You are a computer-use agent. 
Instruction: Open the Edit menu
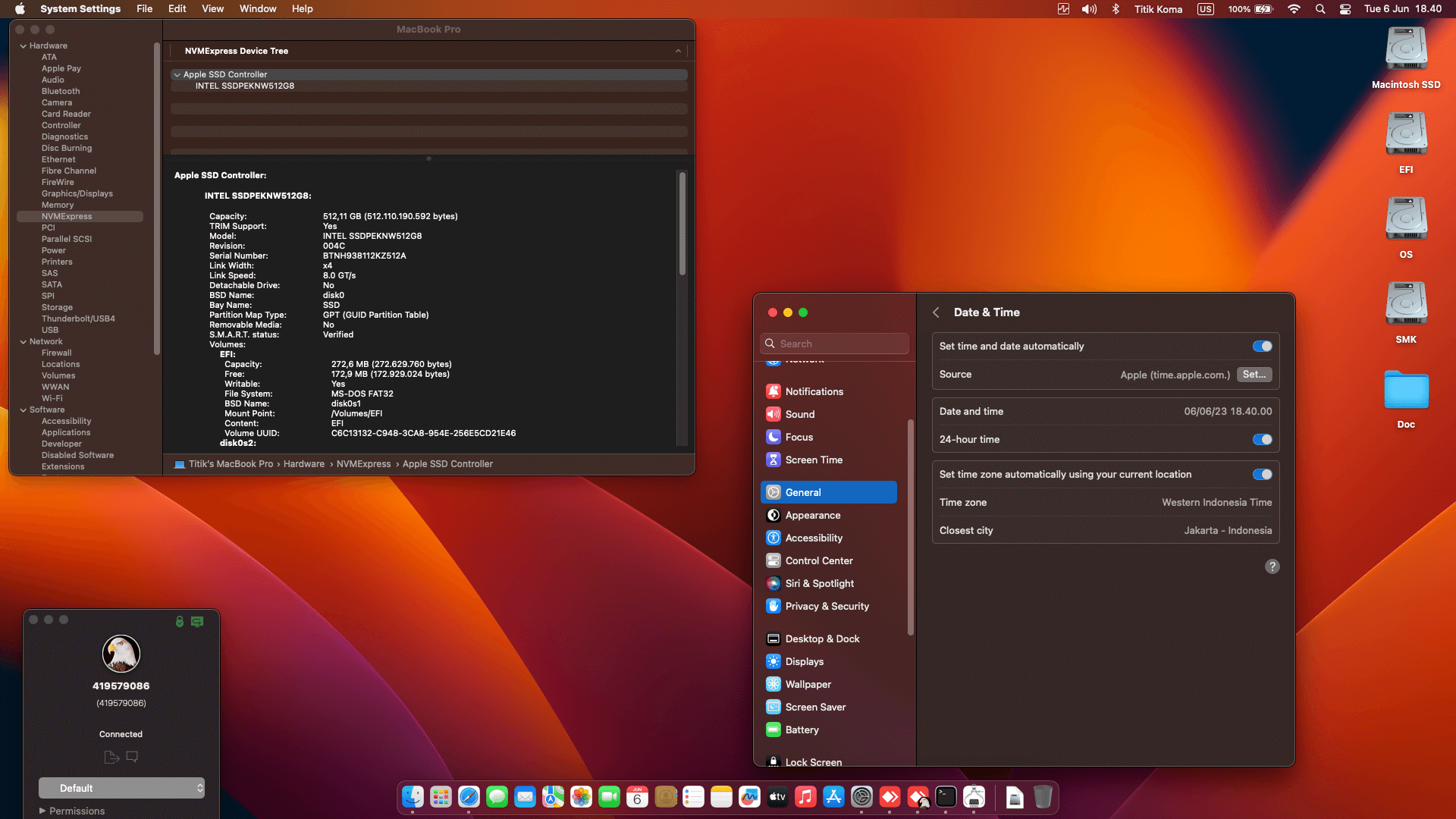177,9
